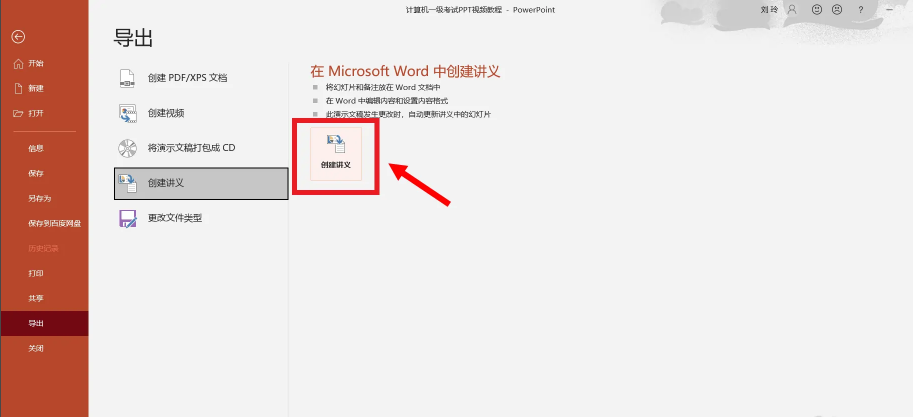The height and width of the screenshot is (417, 913).
Task: Click the smiley face feedback icon
Action: (817, 9)
